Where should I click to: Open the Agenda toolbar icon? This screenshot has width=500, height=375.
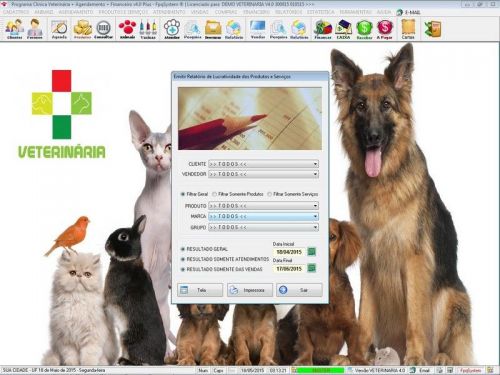(x=59, y=29)
